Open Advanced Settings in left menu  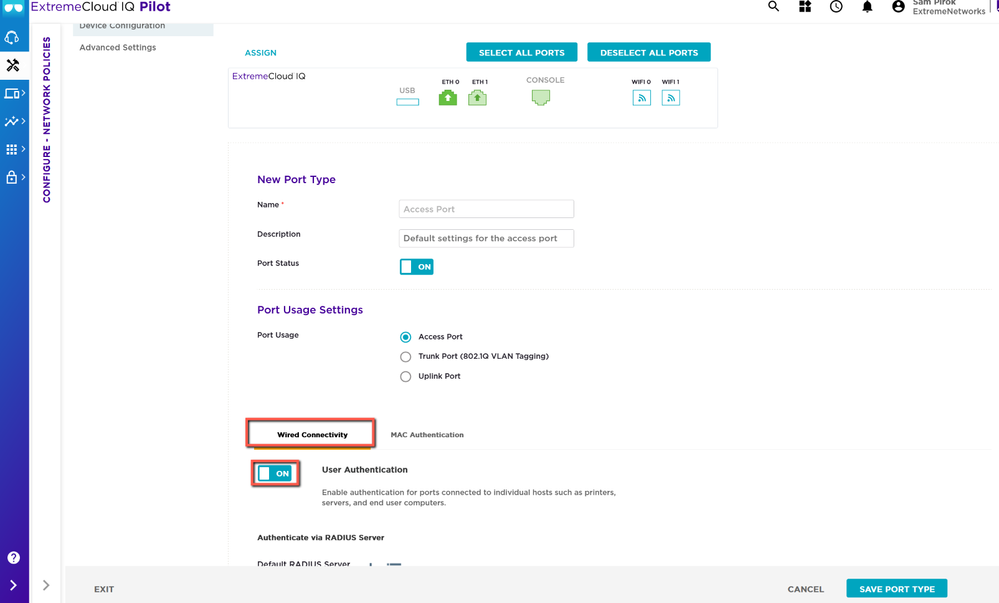click(x=118, y=48)
